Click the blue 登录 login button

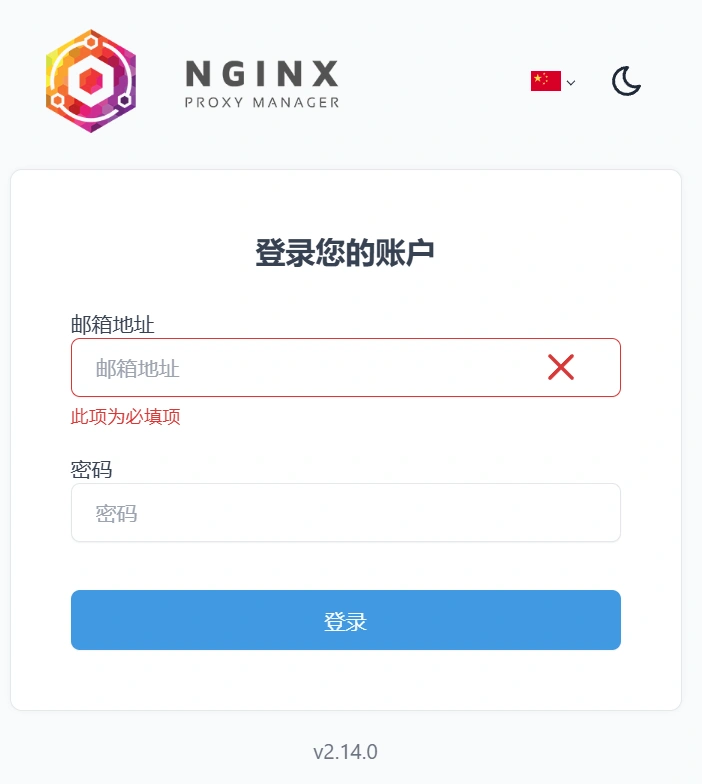(x=346, y=620)
